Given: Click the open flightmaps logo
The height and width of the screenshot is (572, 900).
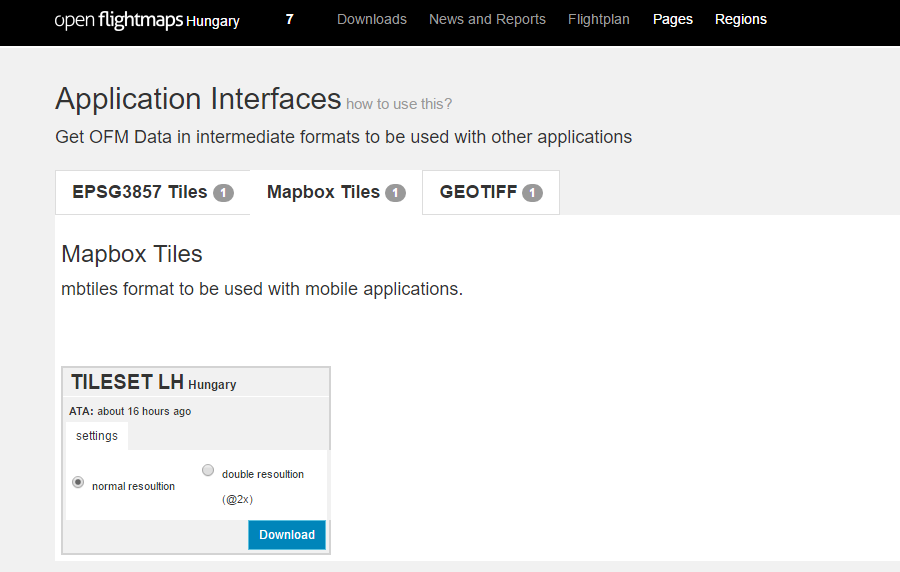Looking at the screenshot, I should [x=147, y=20].
